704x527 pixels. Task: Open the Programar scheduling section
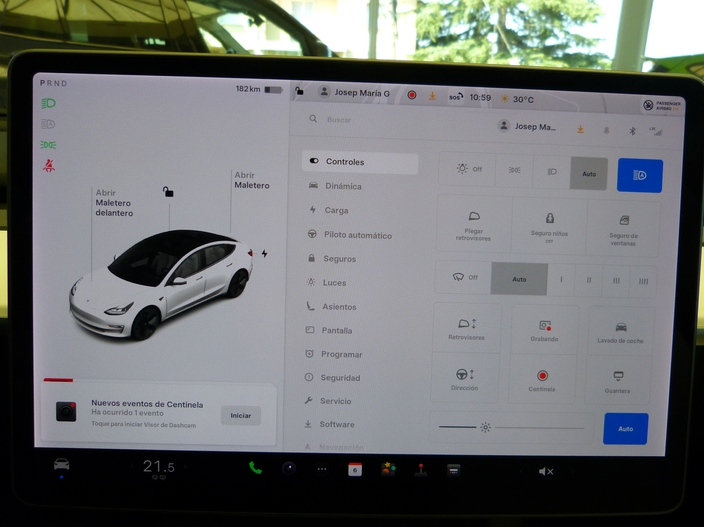[x=334, y=354]
